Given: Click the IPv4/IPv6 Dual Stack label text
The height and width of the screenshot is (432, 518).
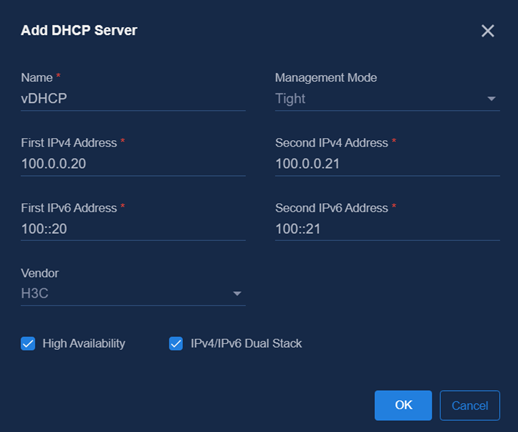Looking at the screenshot, I should (x=246, y=344).
